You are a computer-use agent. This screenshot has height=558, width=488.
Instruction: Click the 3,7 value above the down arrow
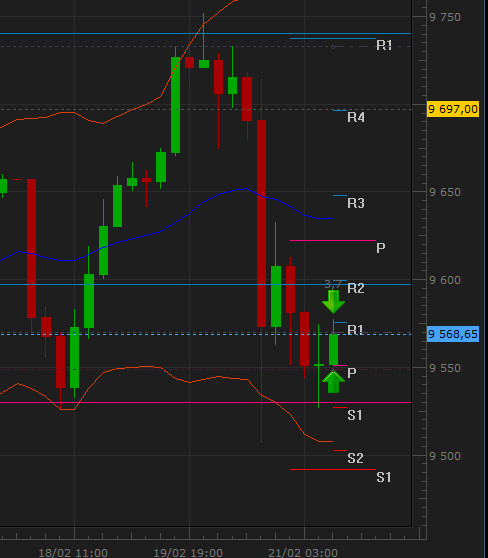pyautogui.click(x=333, y=284)
